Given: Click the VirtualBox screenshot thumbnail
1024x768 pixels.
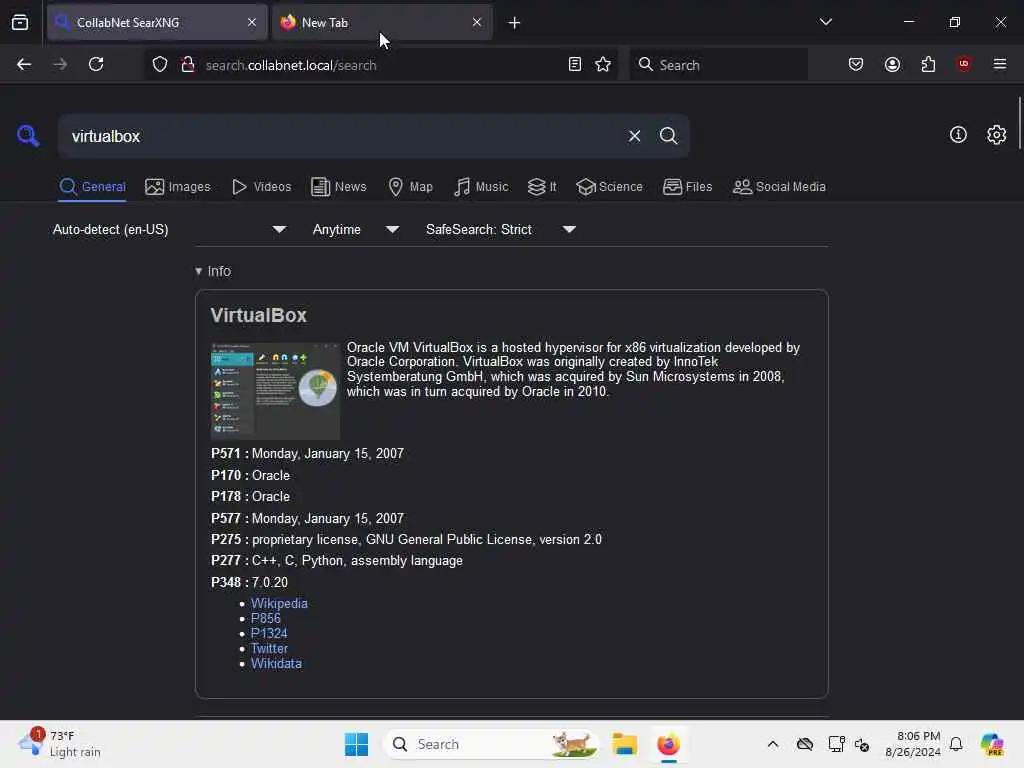Looking at the screenshot, I should (275, 391).
